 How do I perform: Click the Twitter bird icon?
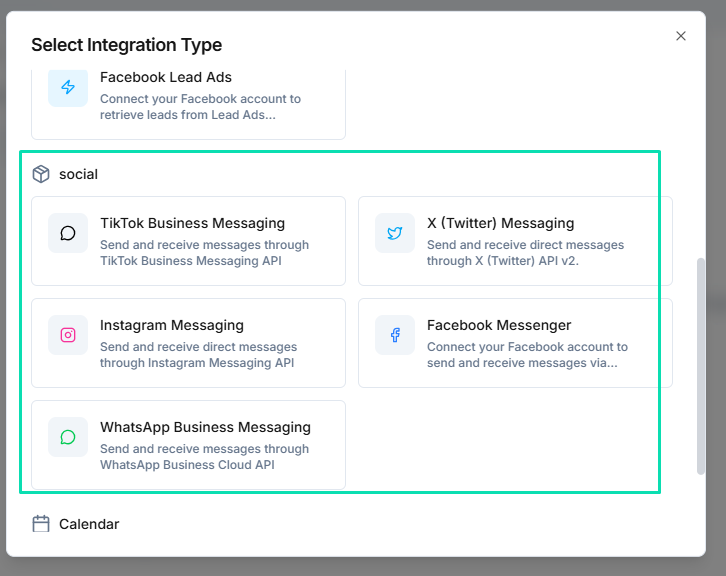(395, 233)
